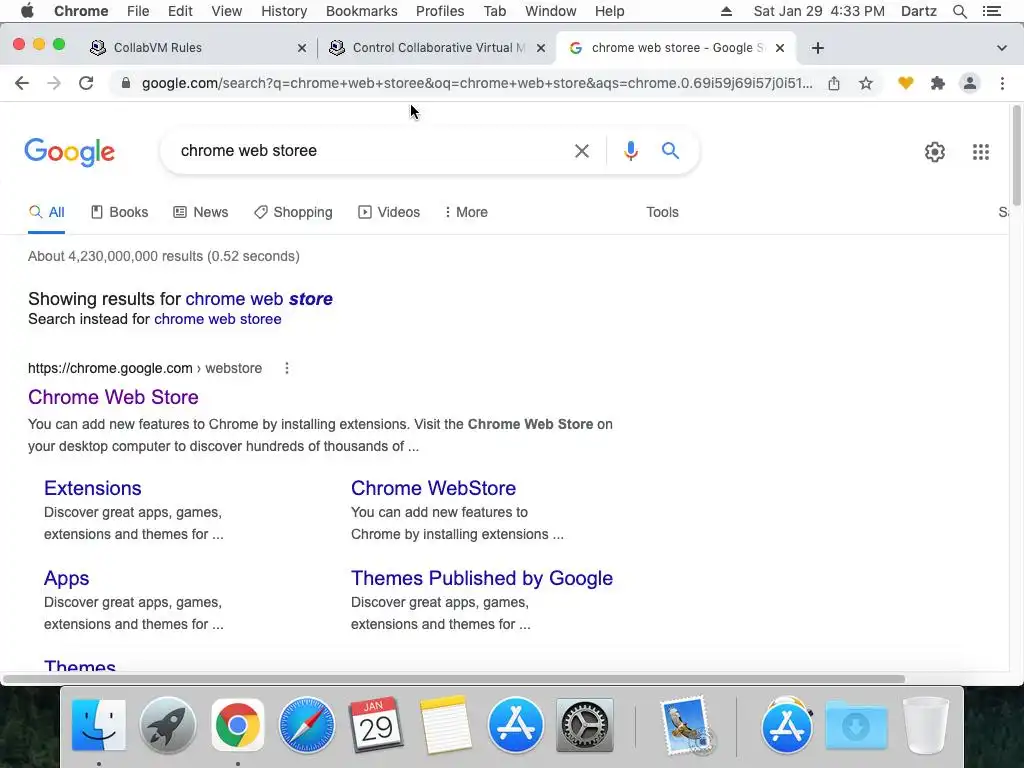Viewport: 1024px width, 768px height.
Task: Open Chrome's three-dot menu
Action: pos(1002,83)
